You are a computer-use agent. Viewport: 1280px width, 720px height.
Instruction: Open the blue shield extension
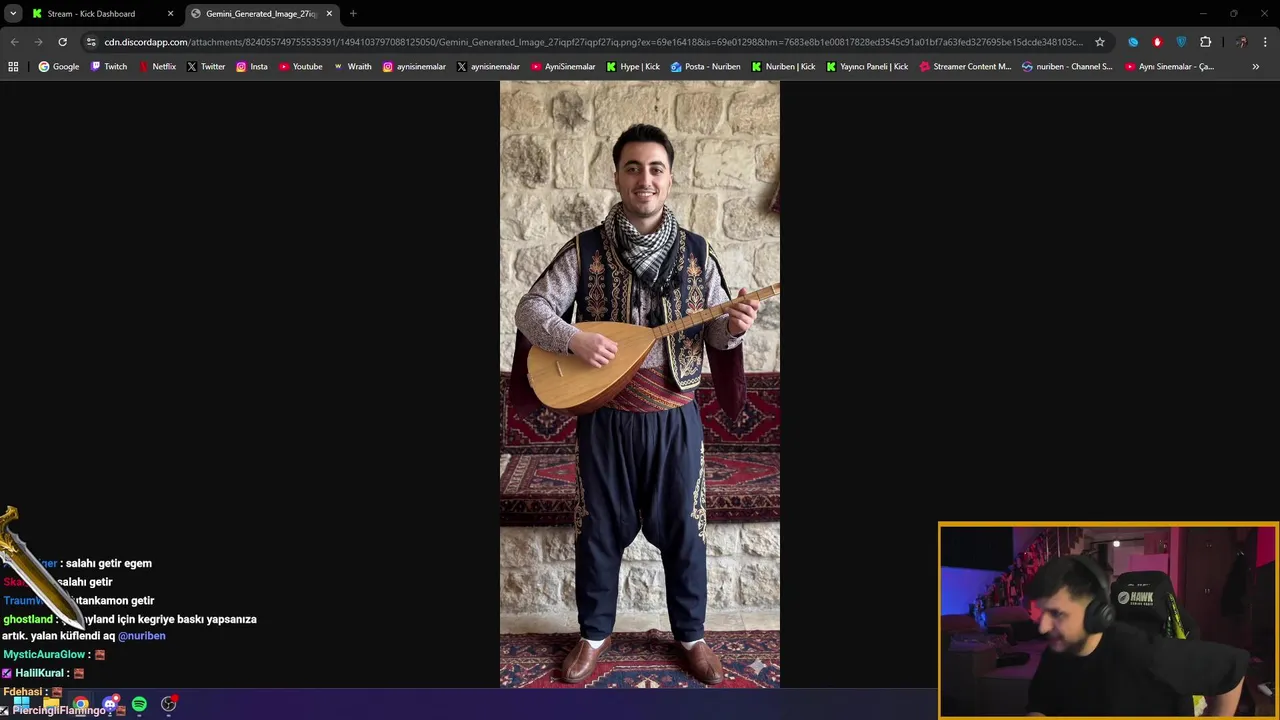click(x=1181, y=42)
